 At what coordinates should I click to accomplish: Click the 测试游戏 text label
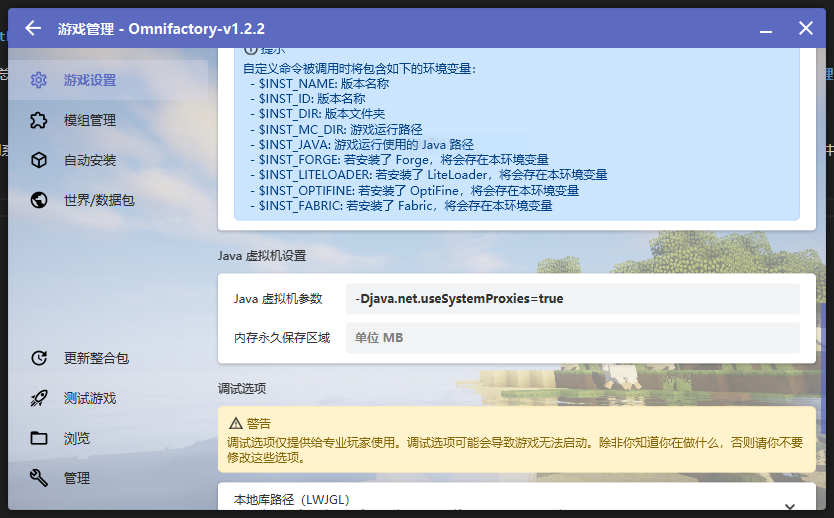pyautogui.click(x=90, y=398)
